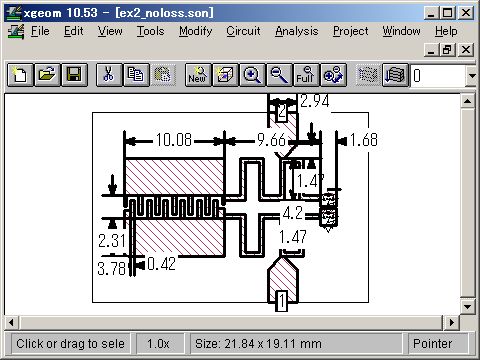Cut selection using the scissors icon
The width and height of the screenshot is (480, 360).
109,75
